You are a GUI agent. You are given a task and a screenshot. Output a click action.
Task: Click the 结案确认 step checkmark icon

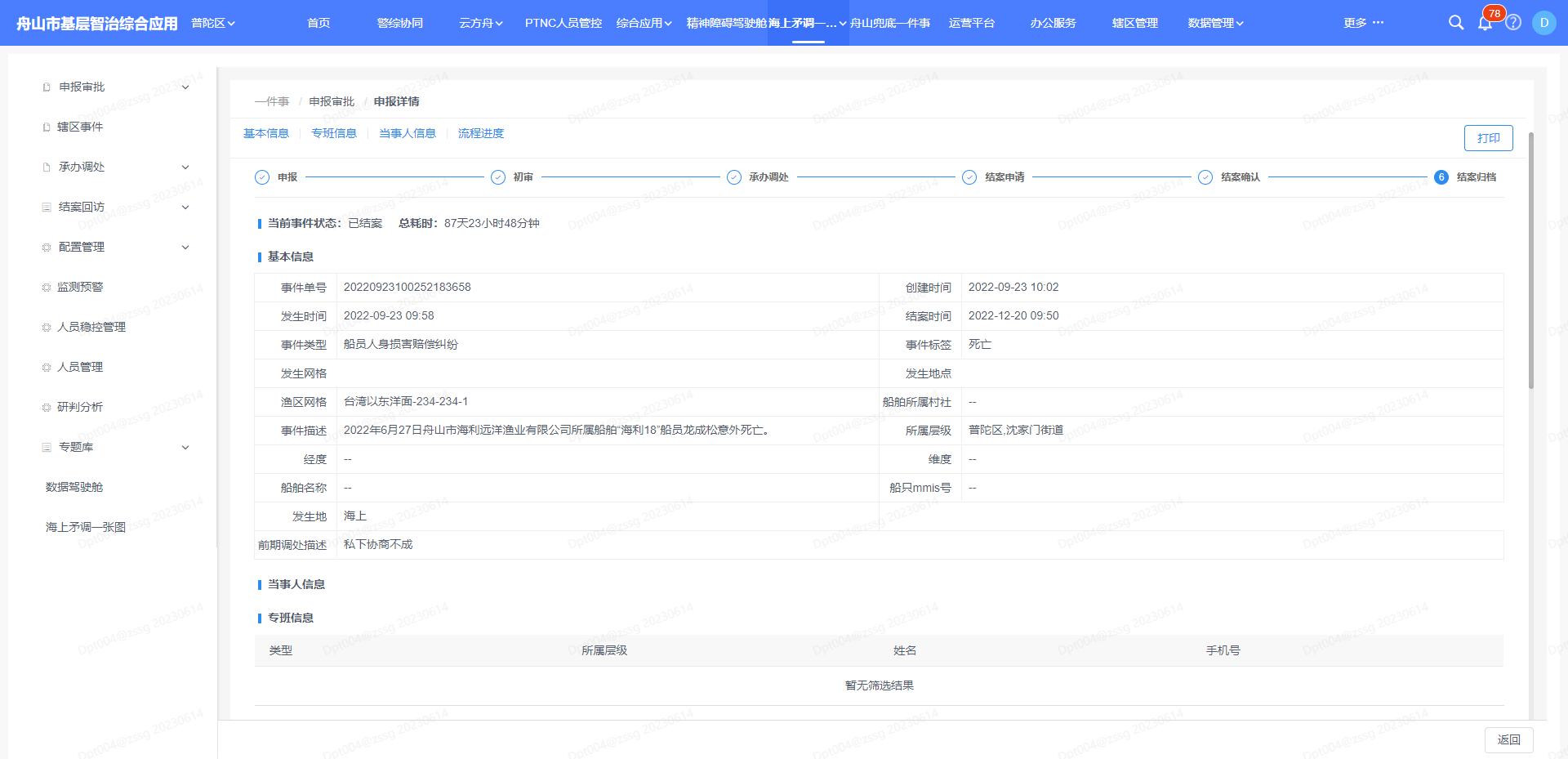[x=1205, y=177]
